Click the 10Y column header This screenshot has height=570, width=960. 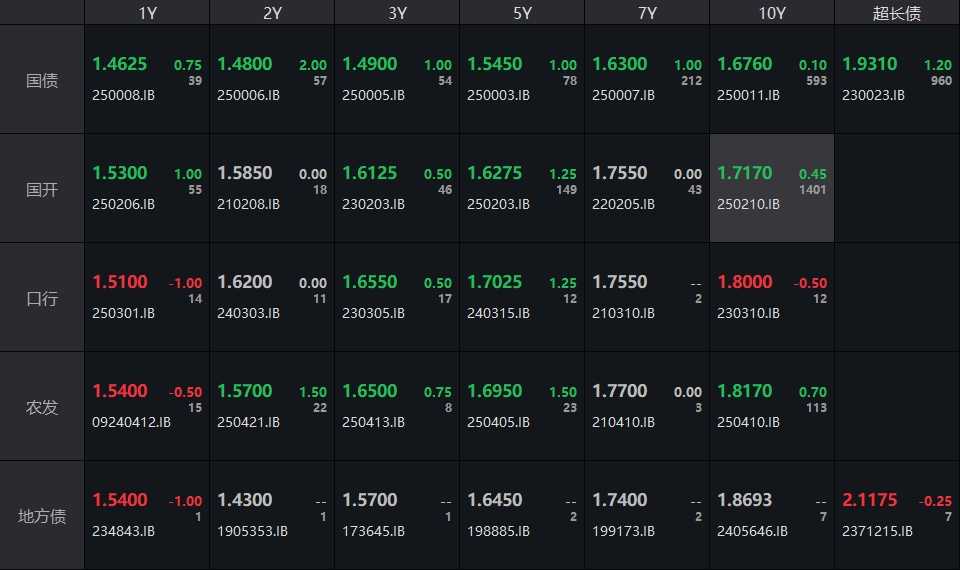point(772,13)
